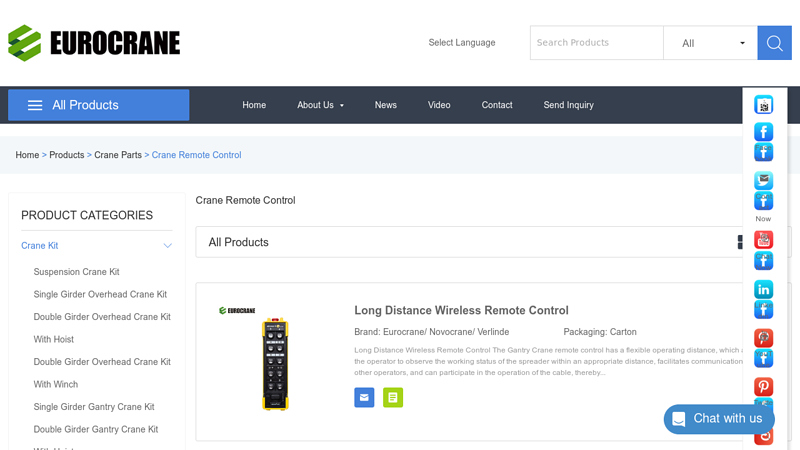Open Double Girder Overhead Crane Kit With Winch
Image resolution: width=800 pixels, height=450 pixels.
tap(102, 373)
